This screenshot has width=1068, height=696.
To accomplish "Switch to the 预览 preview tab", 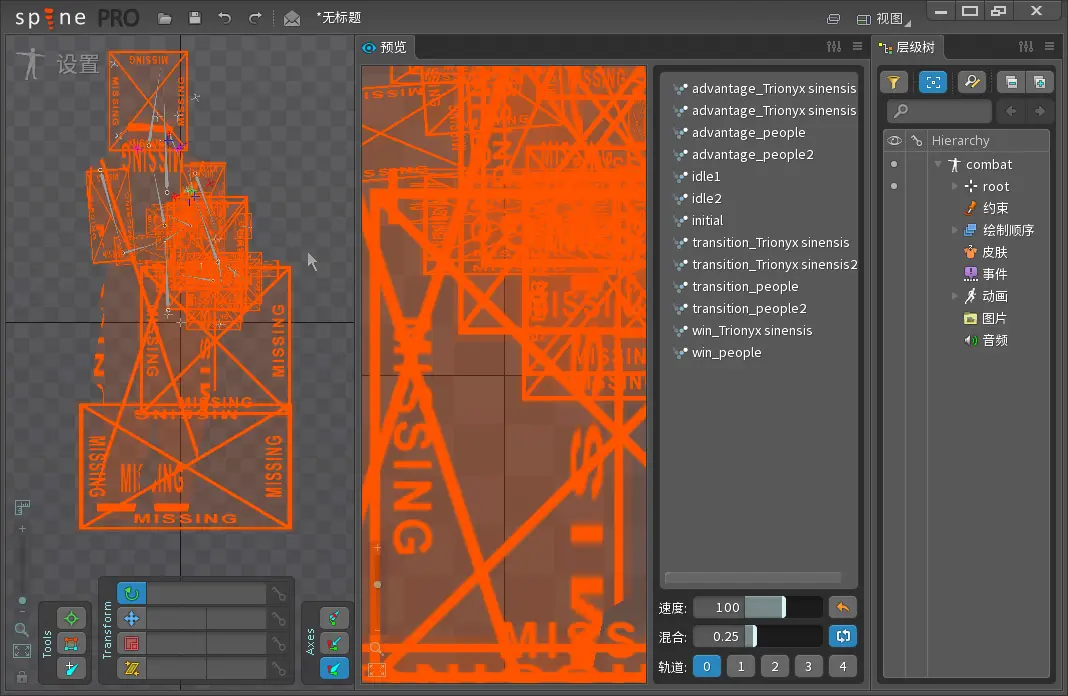I will click(x=385, y=47).
